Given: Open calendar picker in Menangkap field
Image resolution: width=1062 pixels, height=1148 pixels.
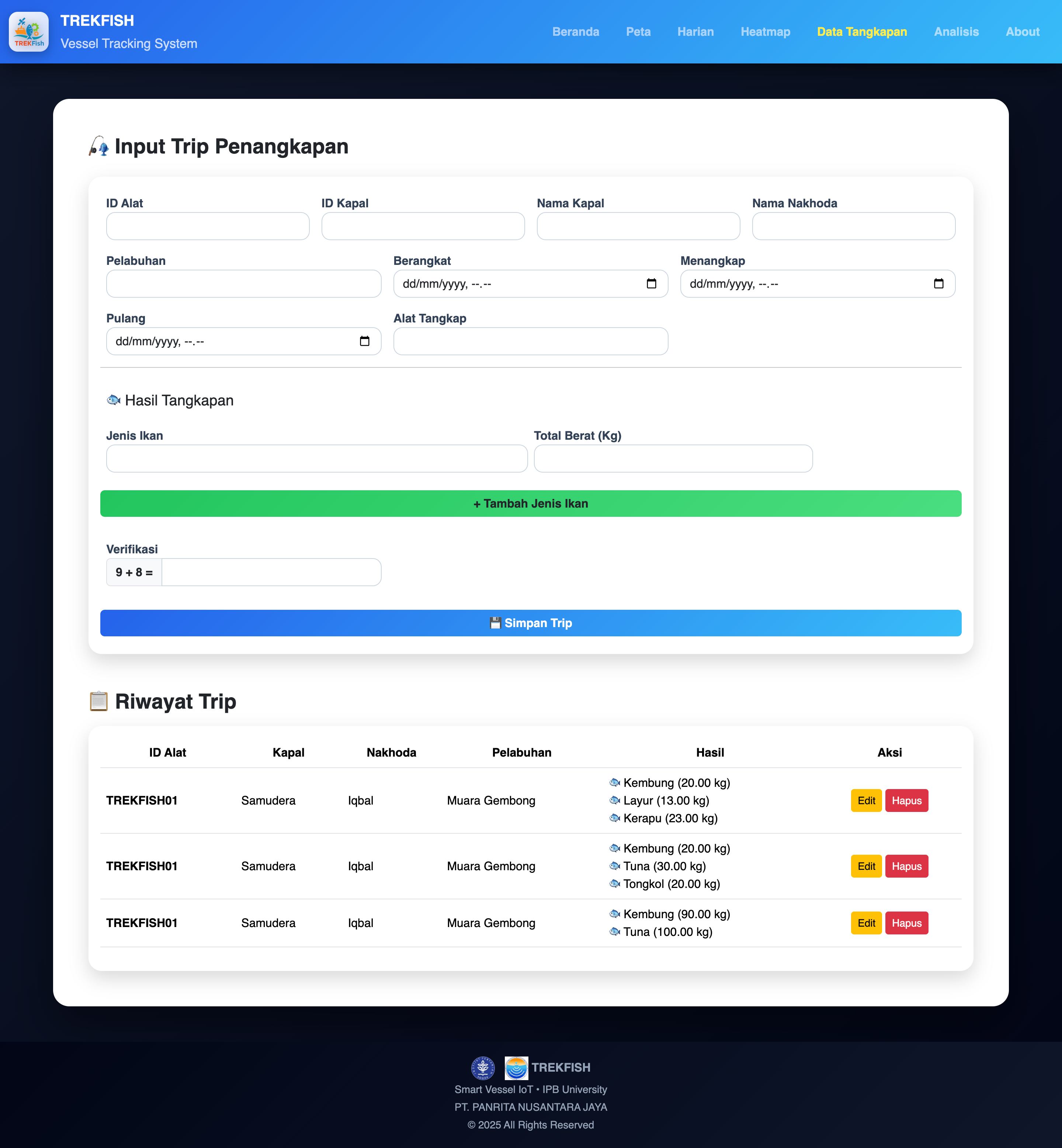Looking at the screenshot, I should [938, 283].
